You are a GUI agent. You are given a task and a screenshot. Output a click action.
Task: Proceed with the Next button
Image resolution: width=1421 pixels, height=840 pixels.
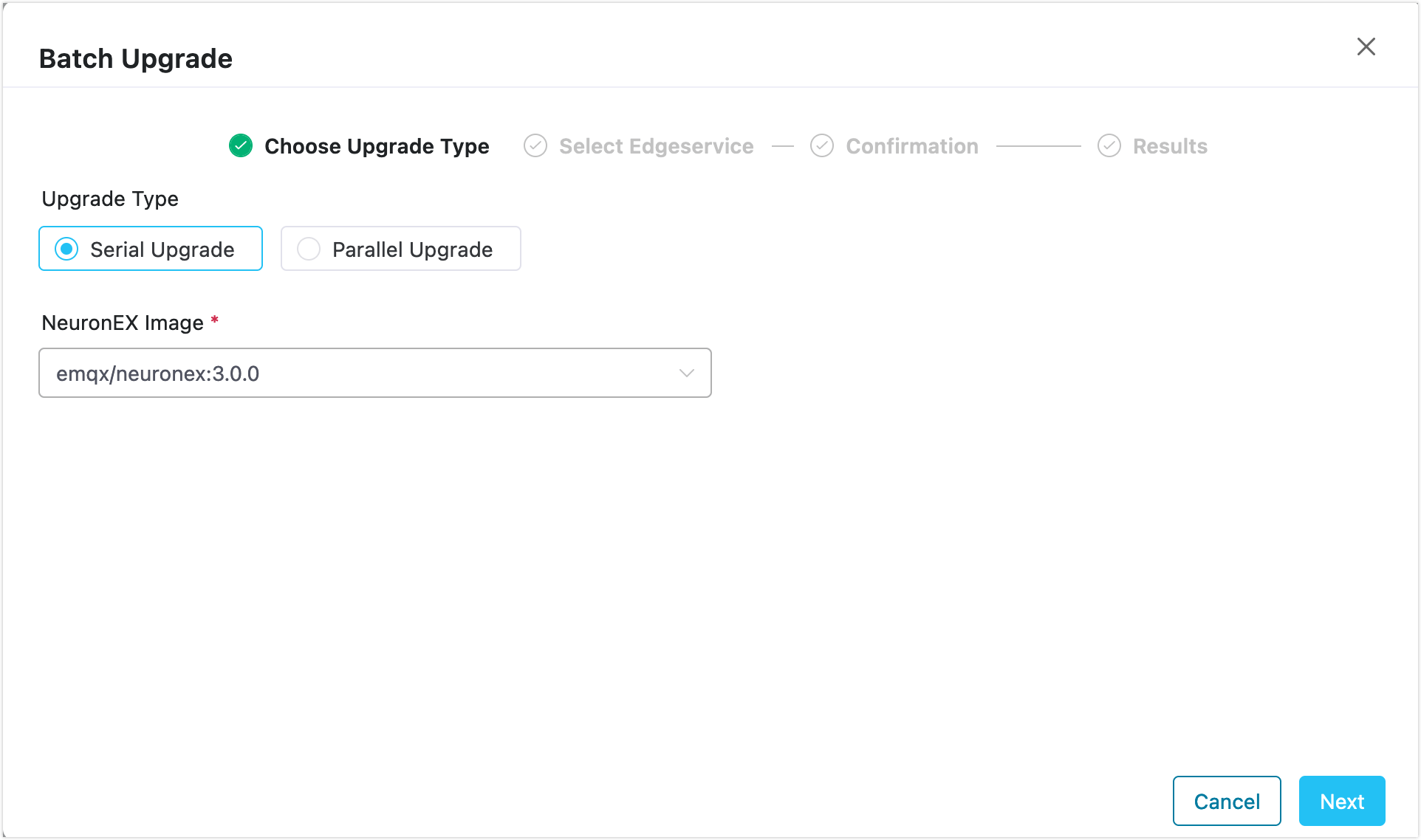[x=1341, y=801]
